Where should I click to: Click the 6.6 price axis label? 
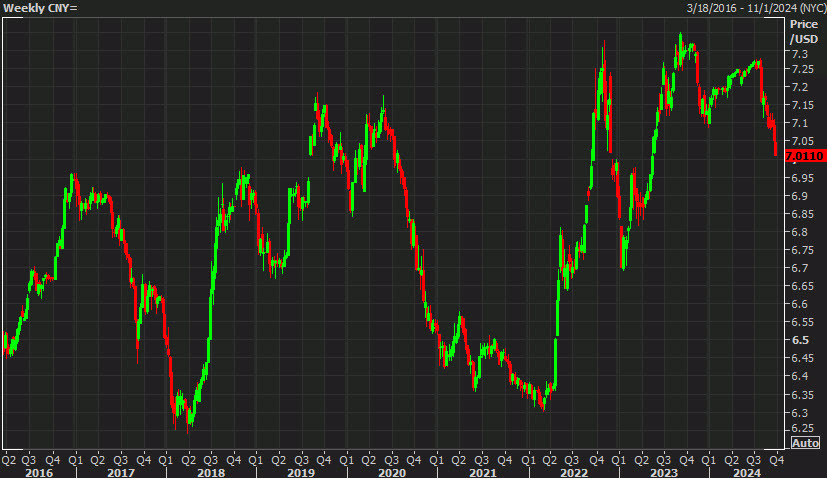click(x=800, y=304)
